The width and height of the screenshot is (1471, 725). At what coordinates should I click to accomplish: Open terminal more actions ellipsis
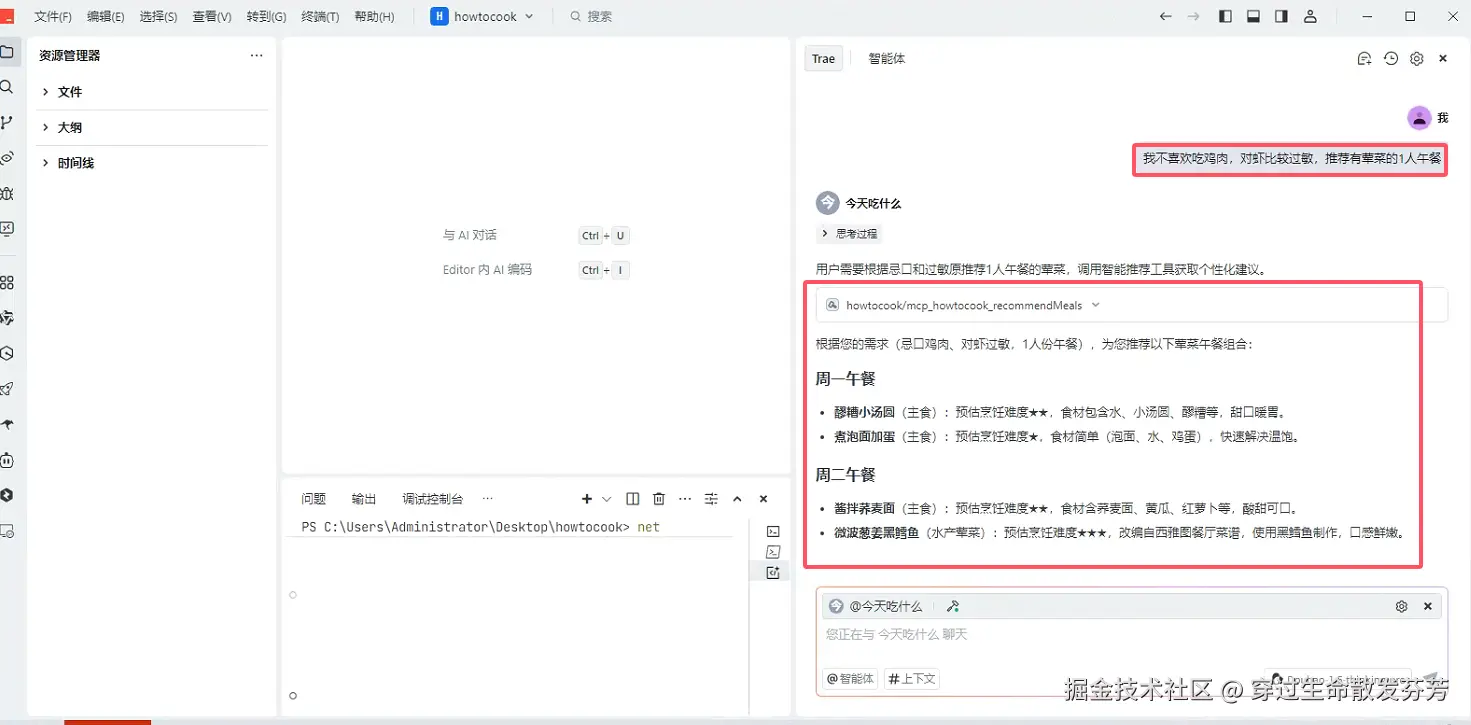click(x=685, y=499)
